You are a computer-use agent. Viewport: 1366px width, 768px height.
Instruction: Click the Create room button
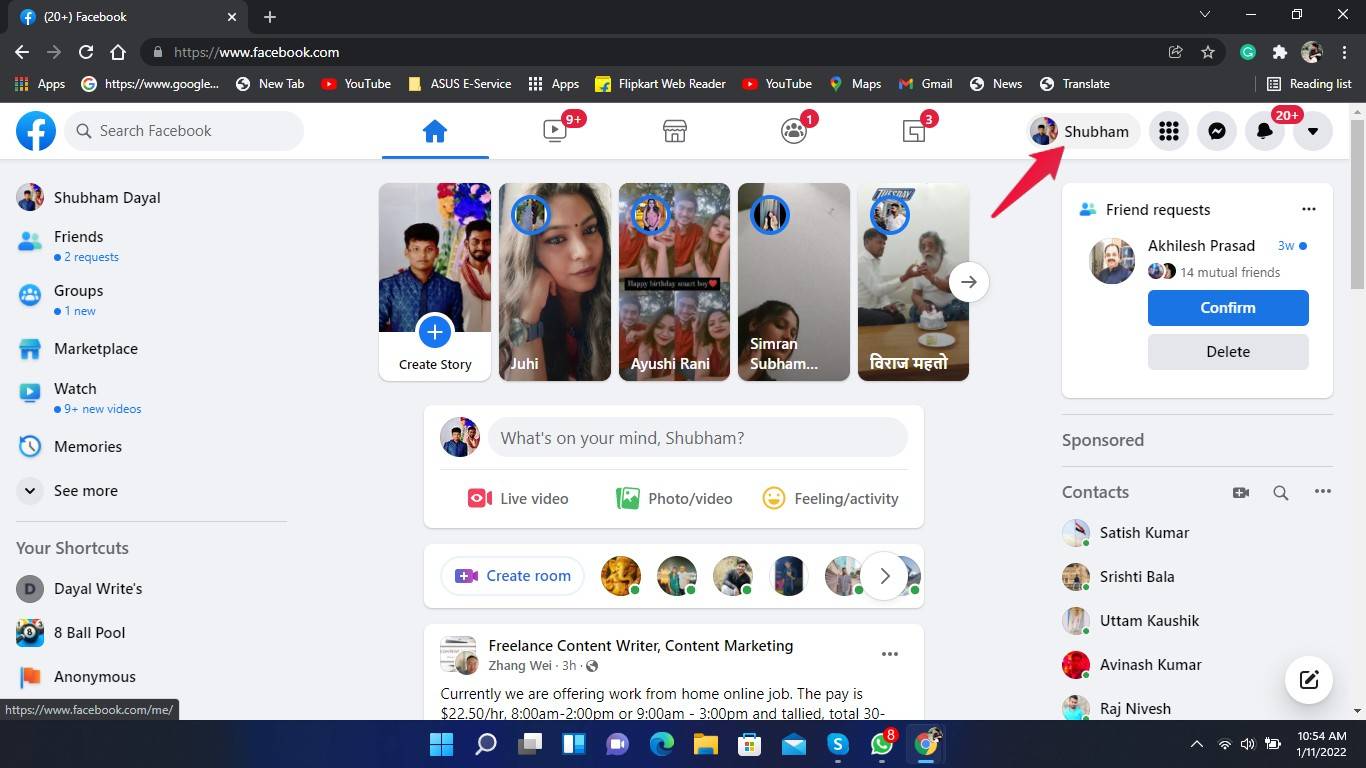pyautogui.click(x=513, y=576)
